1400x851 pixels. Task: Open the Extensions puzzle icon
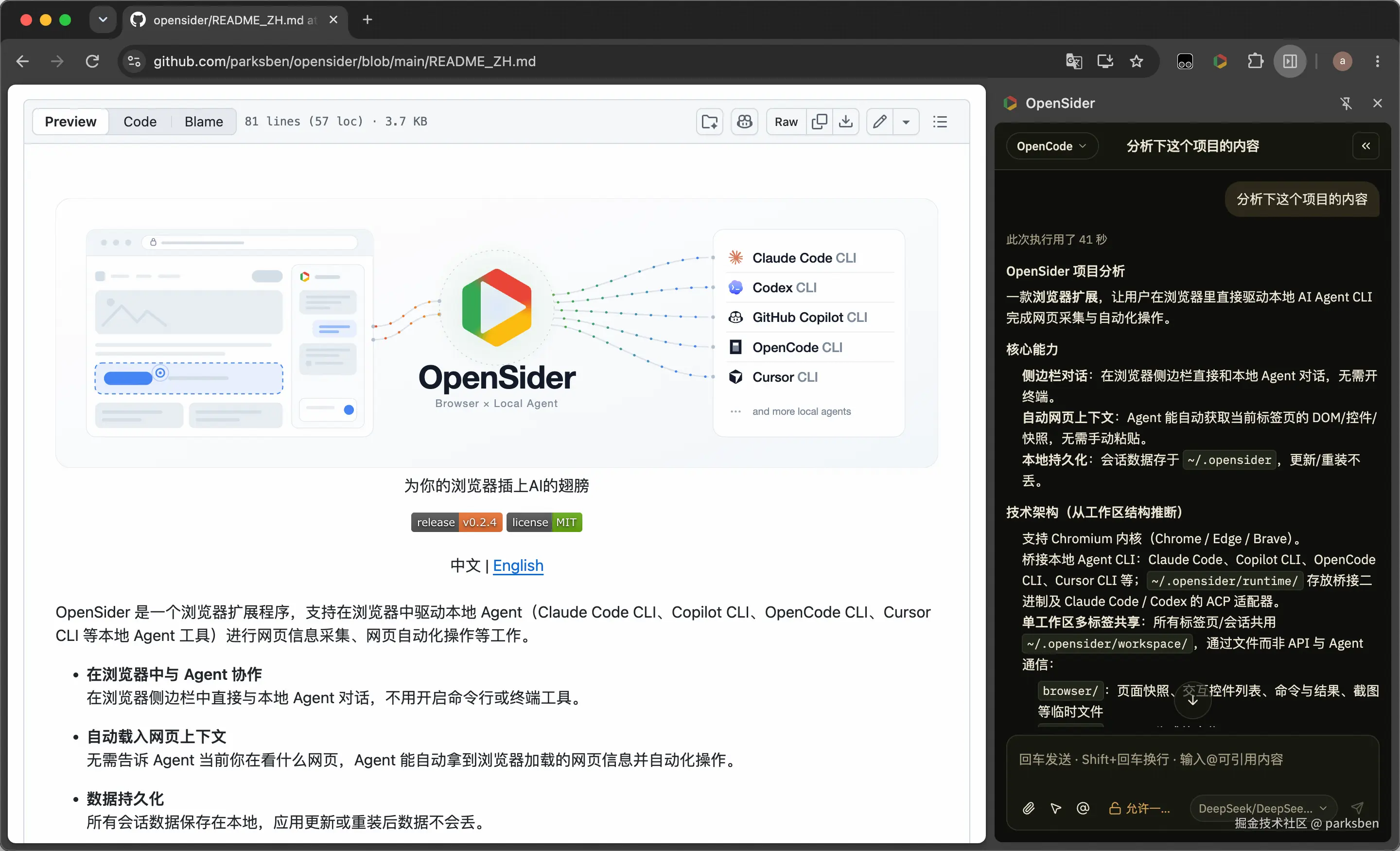1255,61
